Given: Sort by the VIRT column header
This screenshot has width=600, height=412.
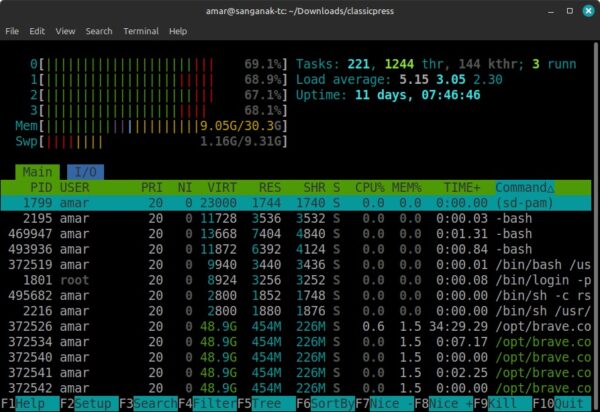Looking at the screenshot, I should (x=222, y=187).
